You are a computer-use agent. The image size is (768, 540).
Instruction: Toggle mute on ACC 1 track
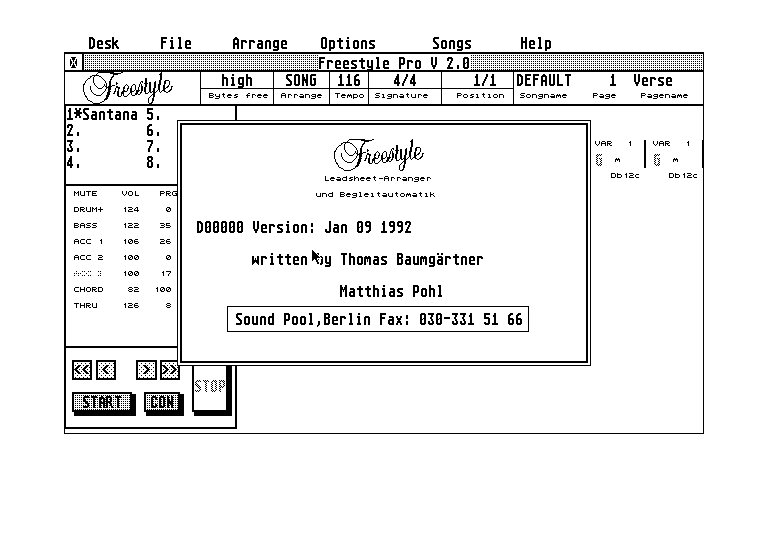coord(88,242)
